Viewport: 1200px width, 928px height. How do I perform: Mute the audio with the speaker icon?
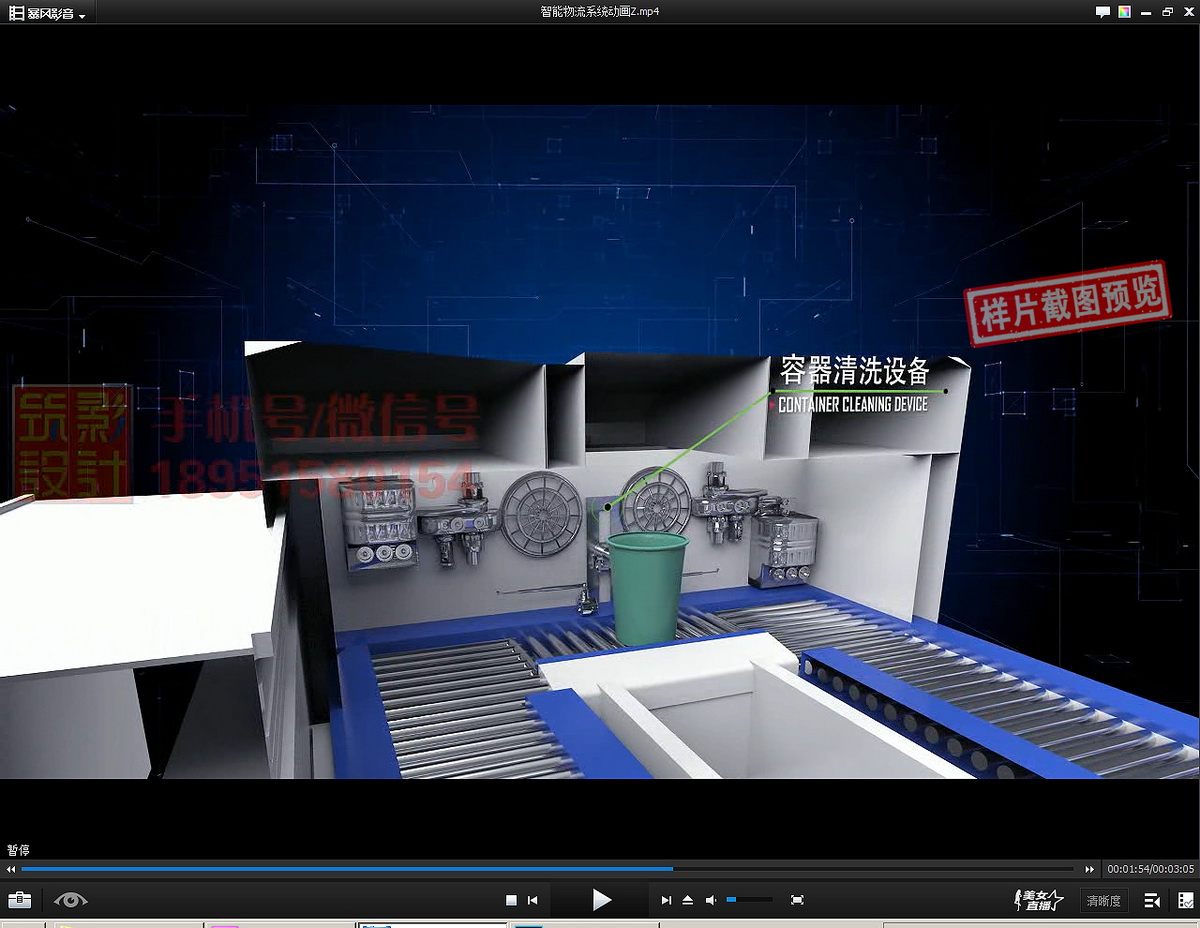(x=711, y=900)
